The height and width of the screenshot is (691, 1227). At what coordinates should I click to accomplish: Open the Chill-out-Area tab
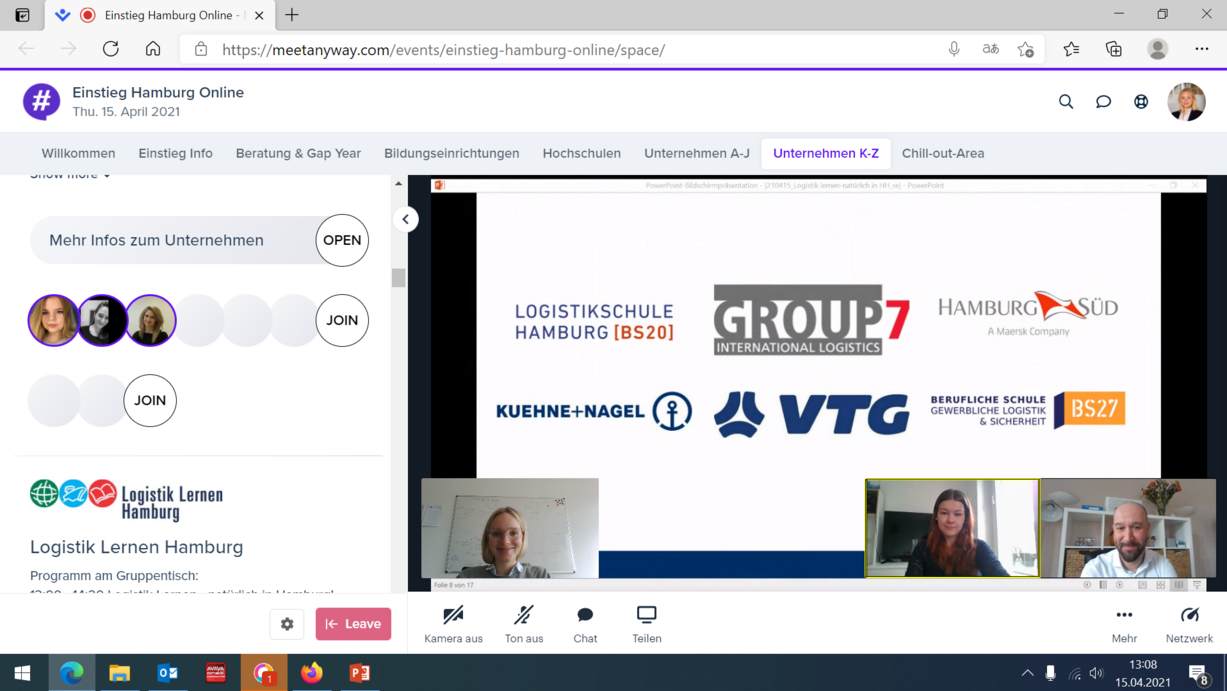(943, 153)
